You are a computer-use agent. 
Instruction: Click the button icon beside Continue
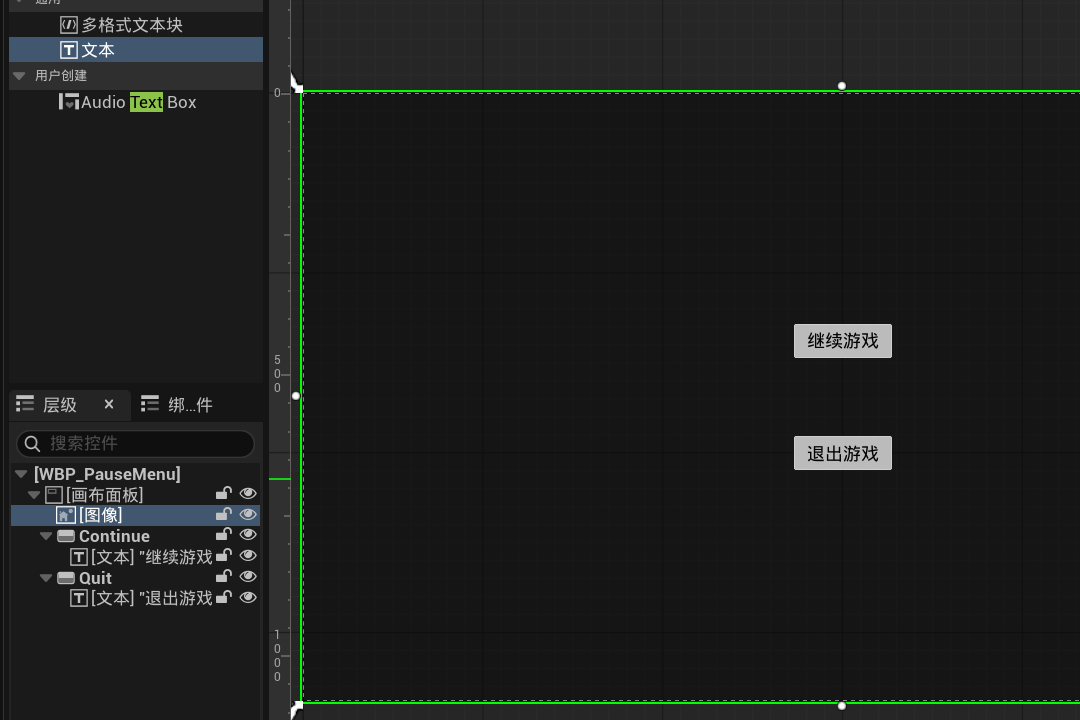66,535
